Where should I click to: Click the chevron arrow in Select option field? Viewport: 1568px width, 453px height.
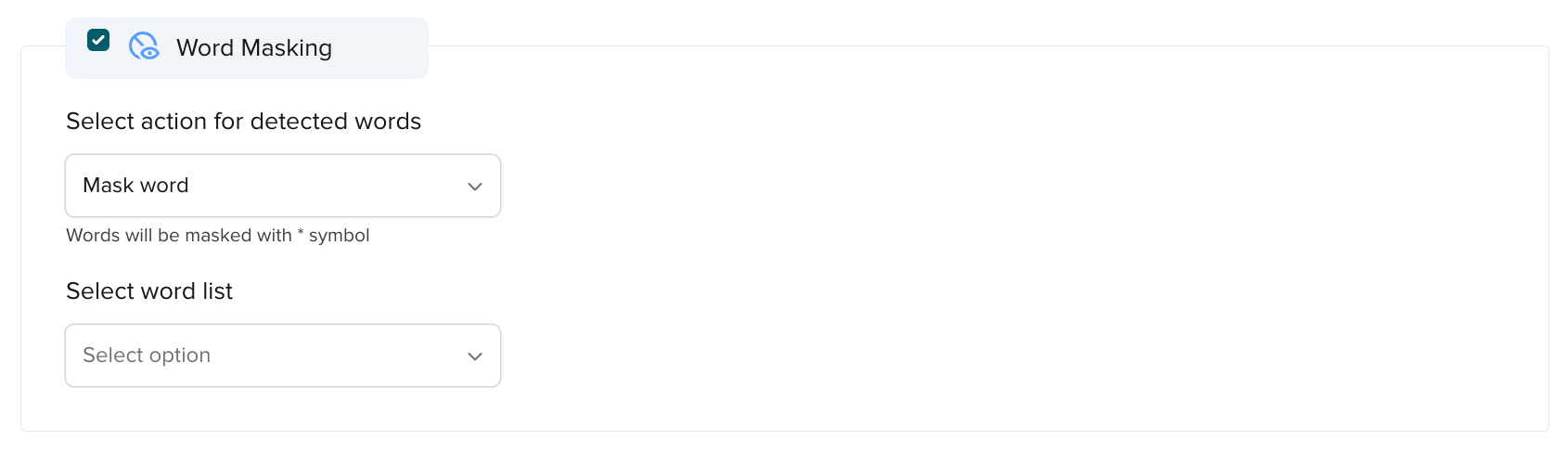475,356
